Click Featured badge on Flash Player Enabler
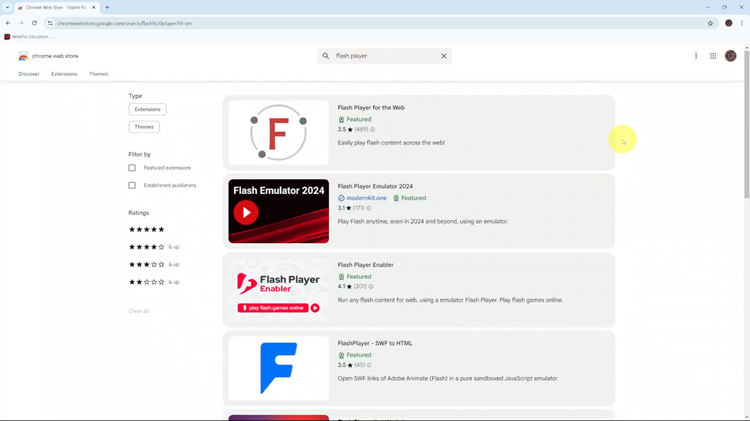This screenshot has width=750, height=421. [354, 277]
